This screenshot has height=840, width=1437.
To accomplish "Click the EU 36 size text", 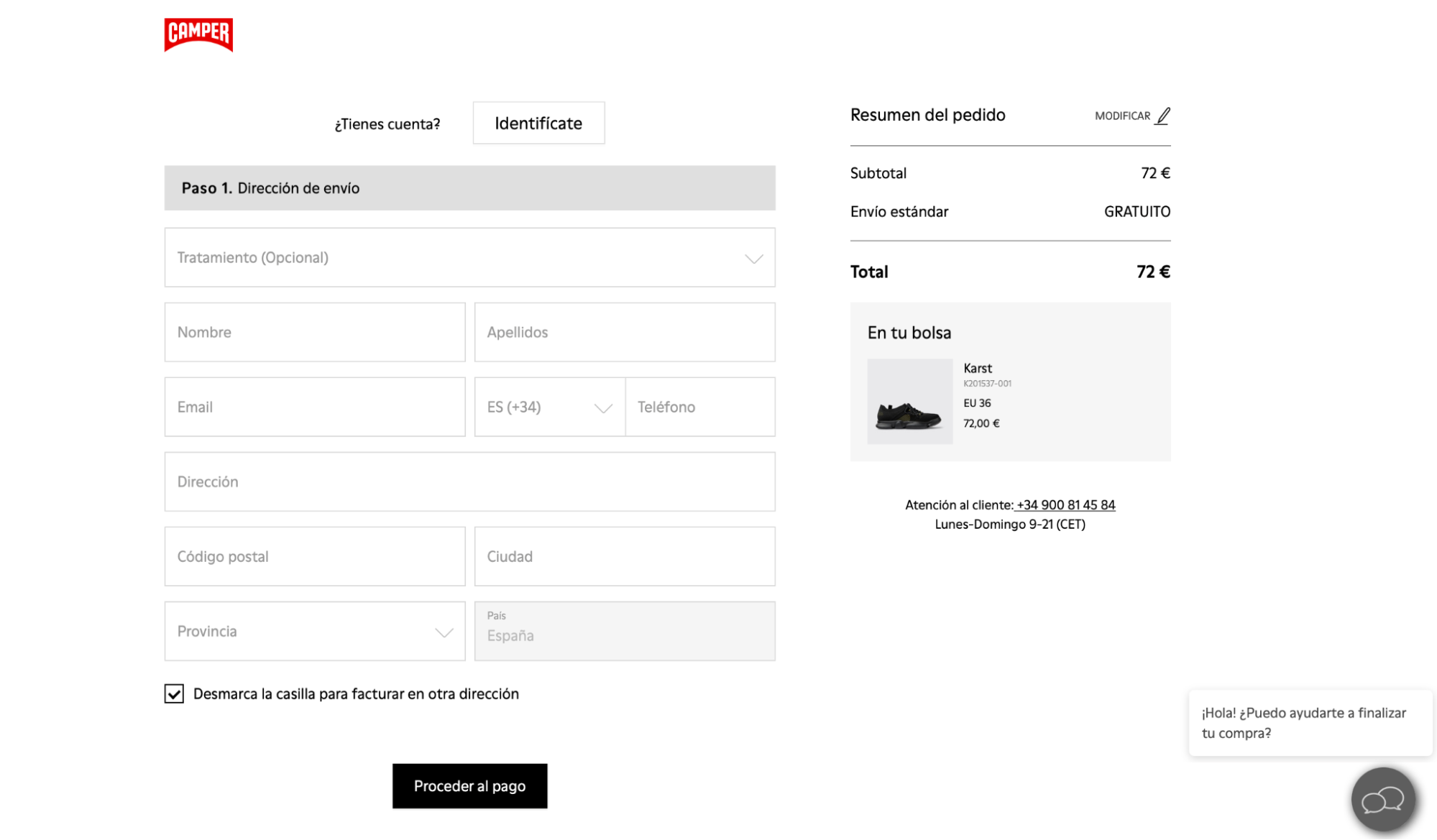I will pyautogui.click(x=977, y=403).
